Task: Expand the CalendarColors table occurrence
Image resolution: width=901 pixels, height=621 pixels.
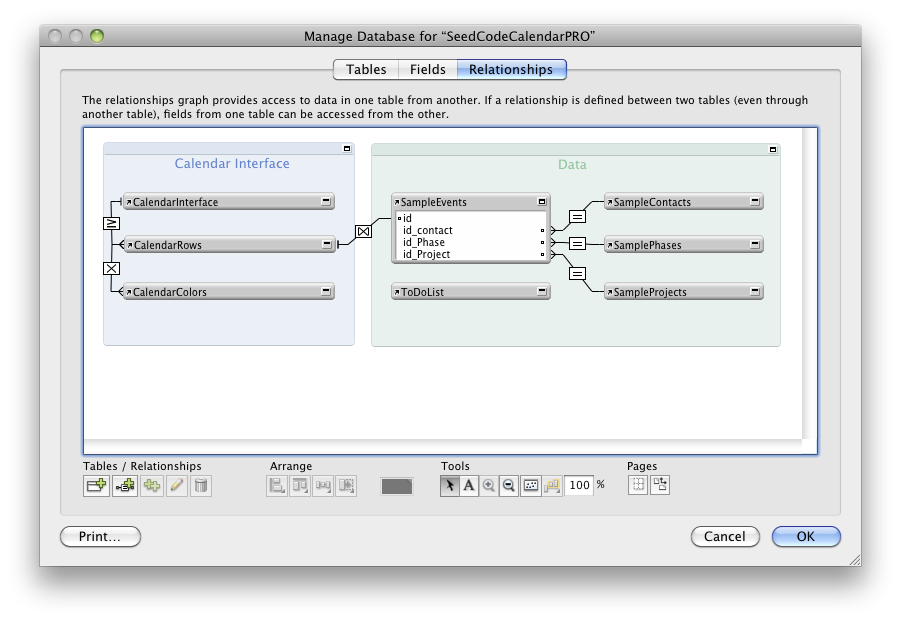Action: click(x=326, y=291)
